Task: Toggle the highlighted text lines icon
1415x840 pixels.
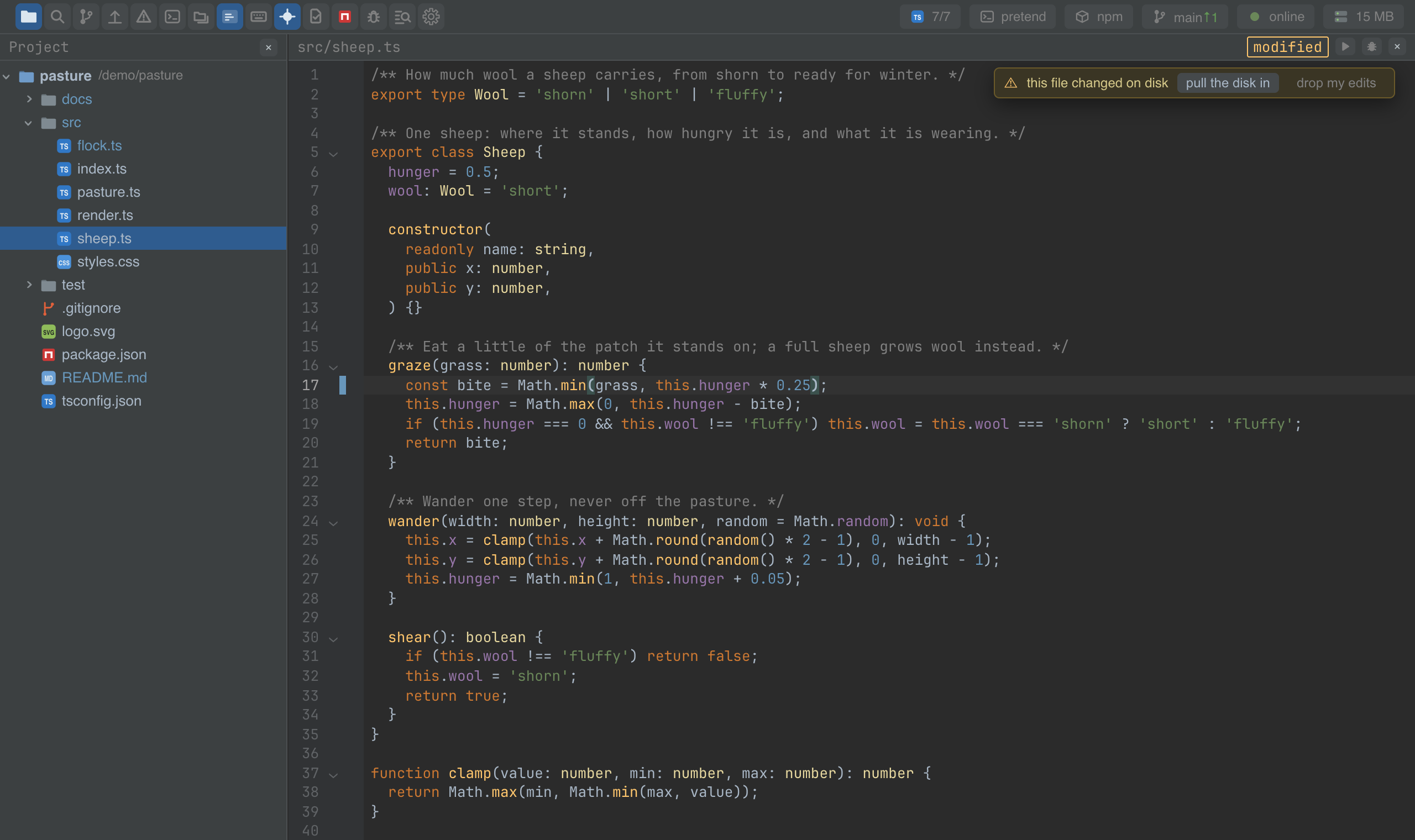Action: [230, 17]
